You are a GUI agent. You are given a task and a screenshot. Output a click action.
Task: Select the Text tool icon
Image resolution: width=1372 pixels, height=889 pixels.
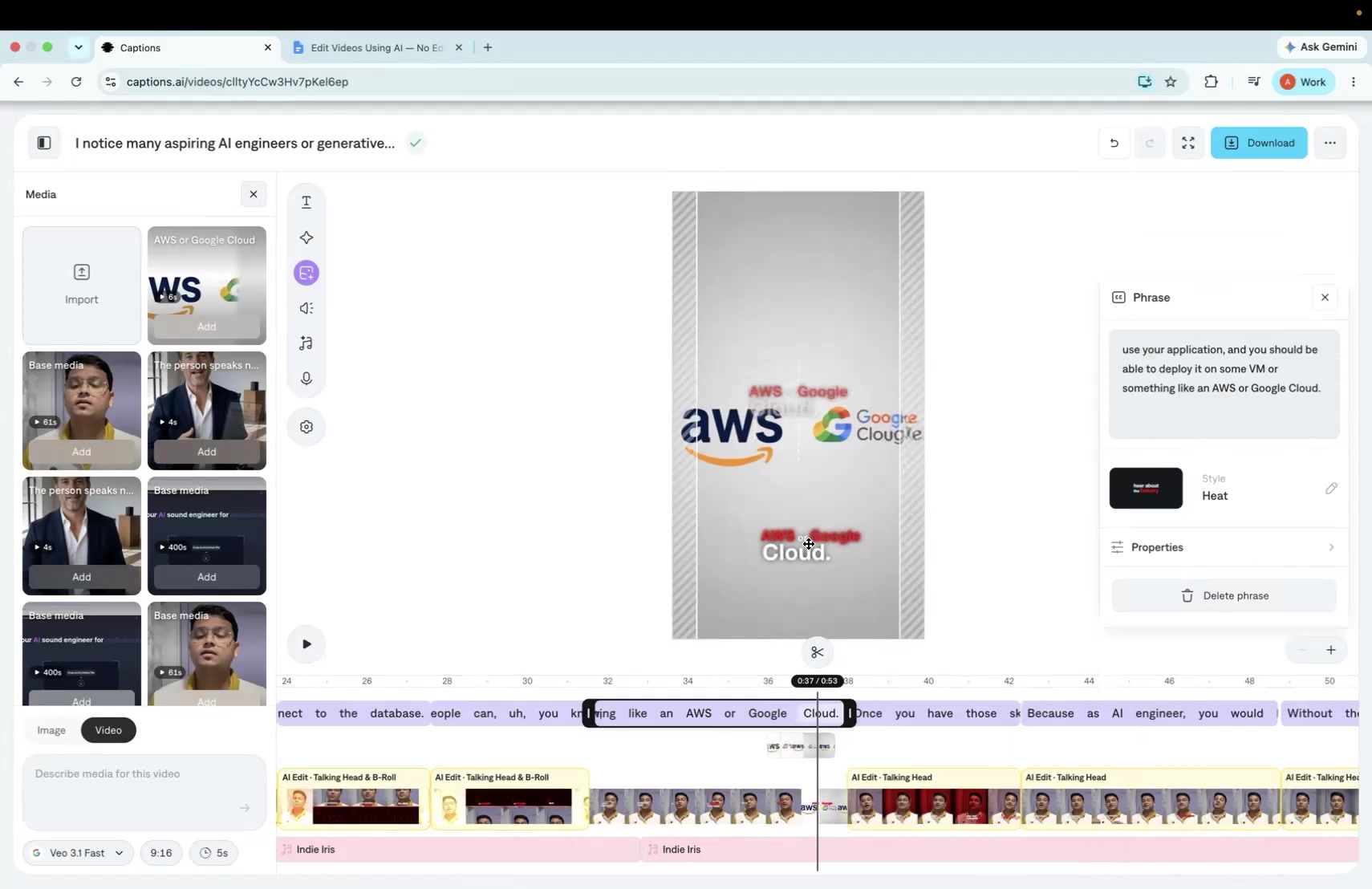coord(306,202)
